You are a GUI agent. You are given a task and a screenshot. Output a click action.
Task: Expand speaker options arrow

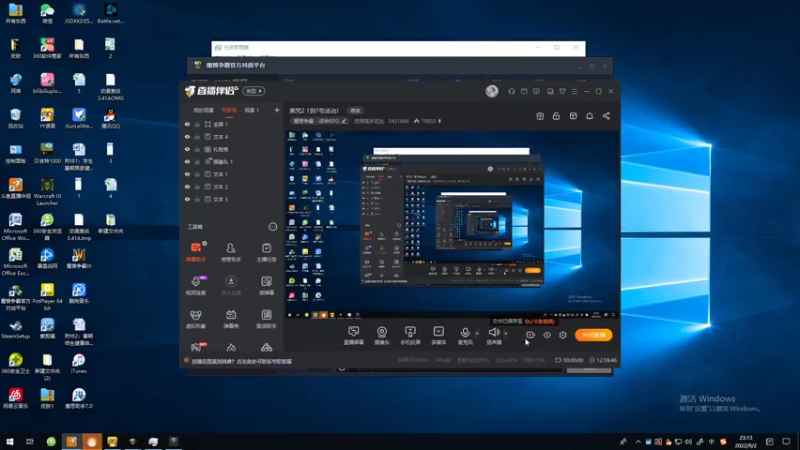click(x=506, y=333)
